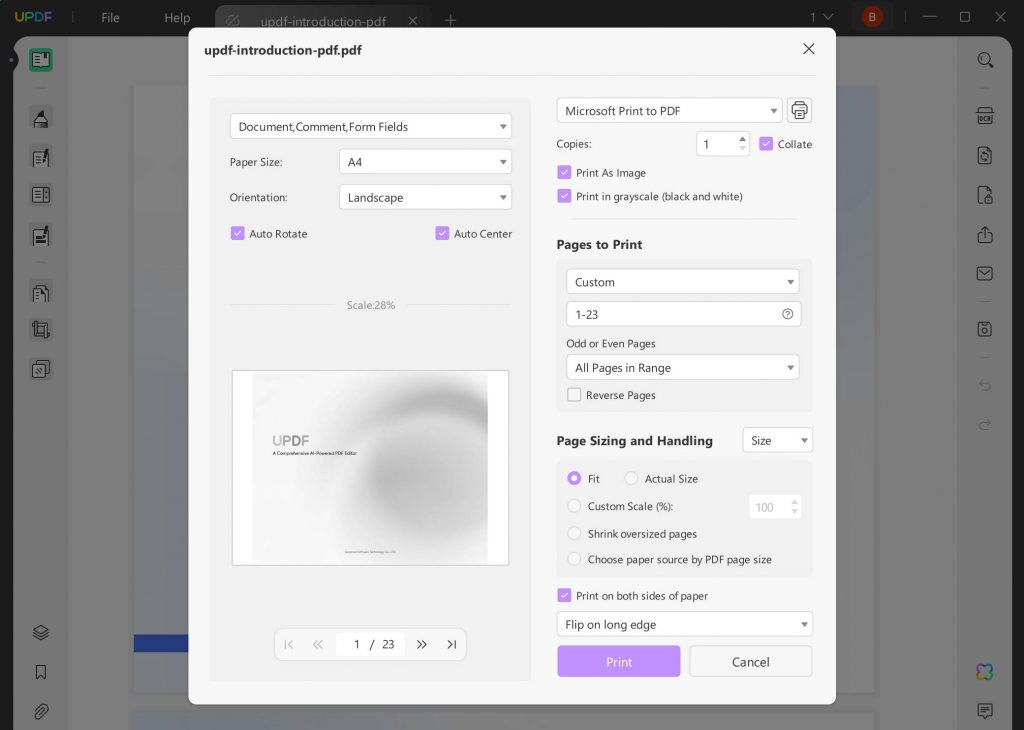This screenshot has height=730, width=1024.
Task: Enable the Reverse Pages checkbox
Action: pos(574,394)
